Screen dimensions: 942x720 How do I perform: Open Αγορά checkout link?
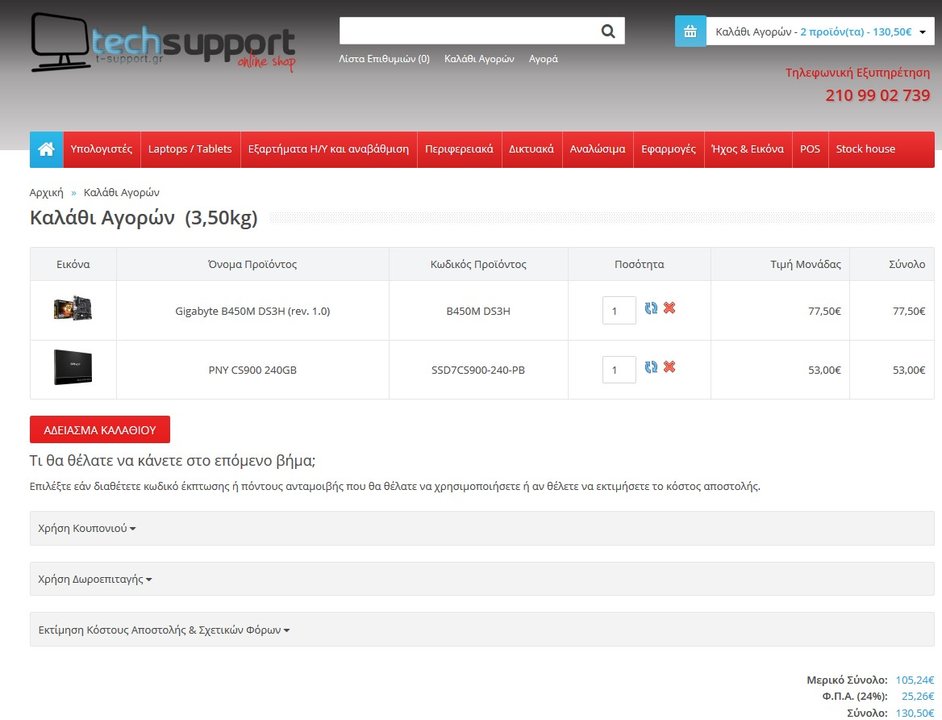(x=543, y=59)
